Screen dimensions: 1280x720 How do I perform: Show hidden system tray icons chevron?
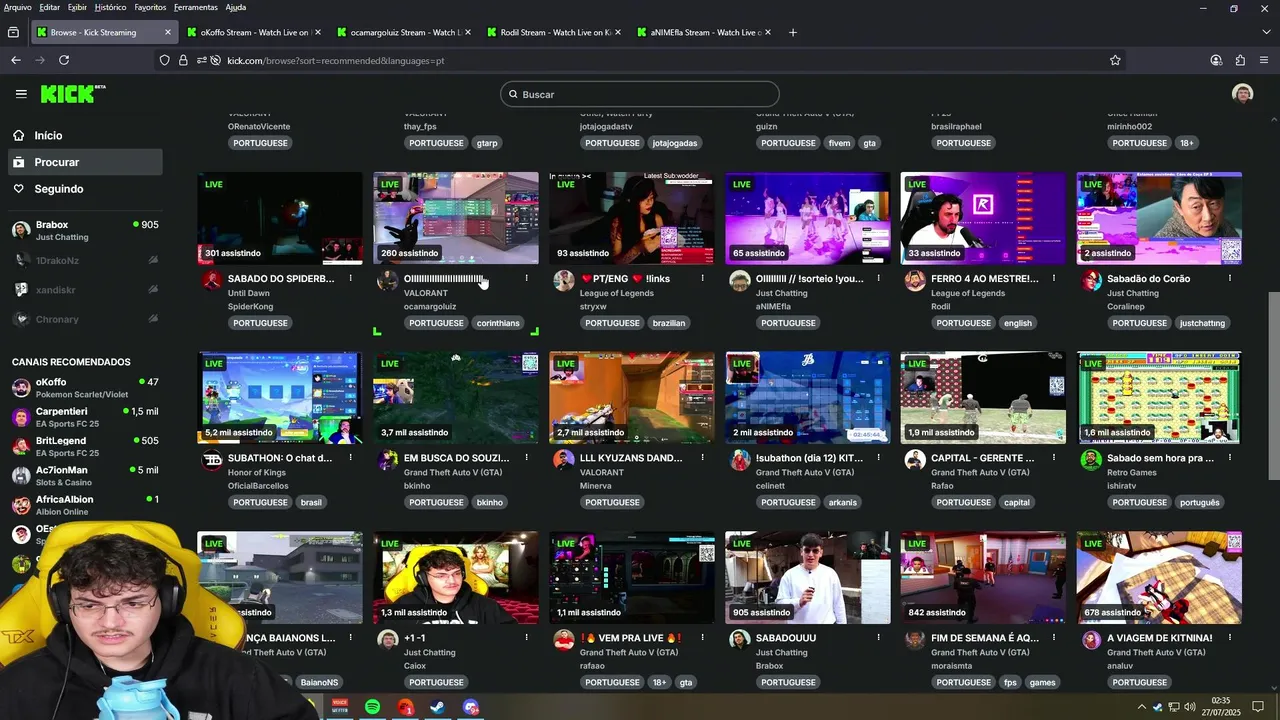pyautogui.click(x=1142, y=707)
